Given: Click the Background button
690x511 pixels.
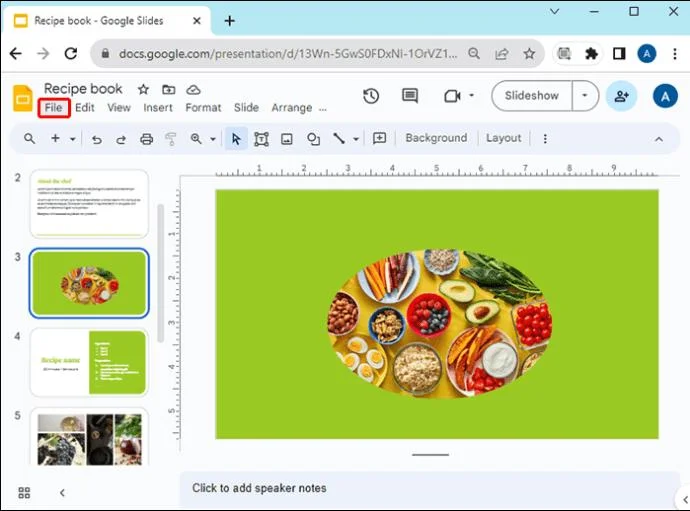Looking at the screenshot, I should point(436,138).
